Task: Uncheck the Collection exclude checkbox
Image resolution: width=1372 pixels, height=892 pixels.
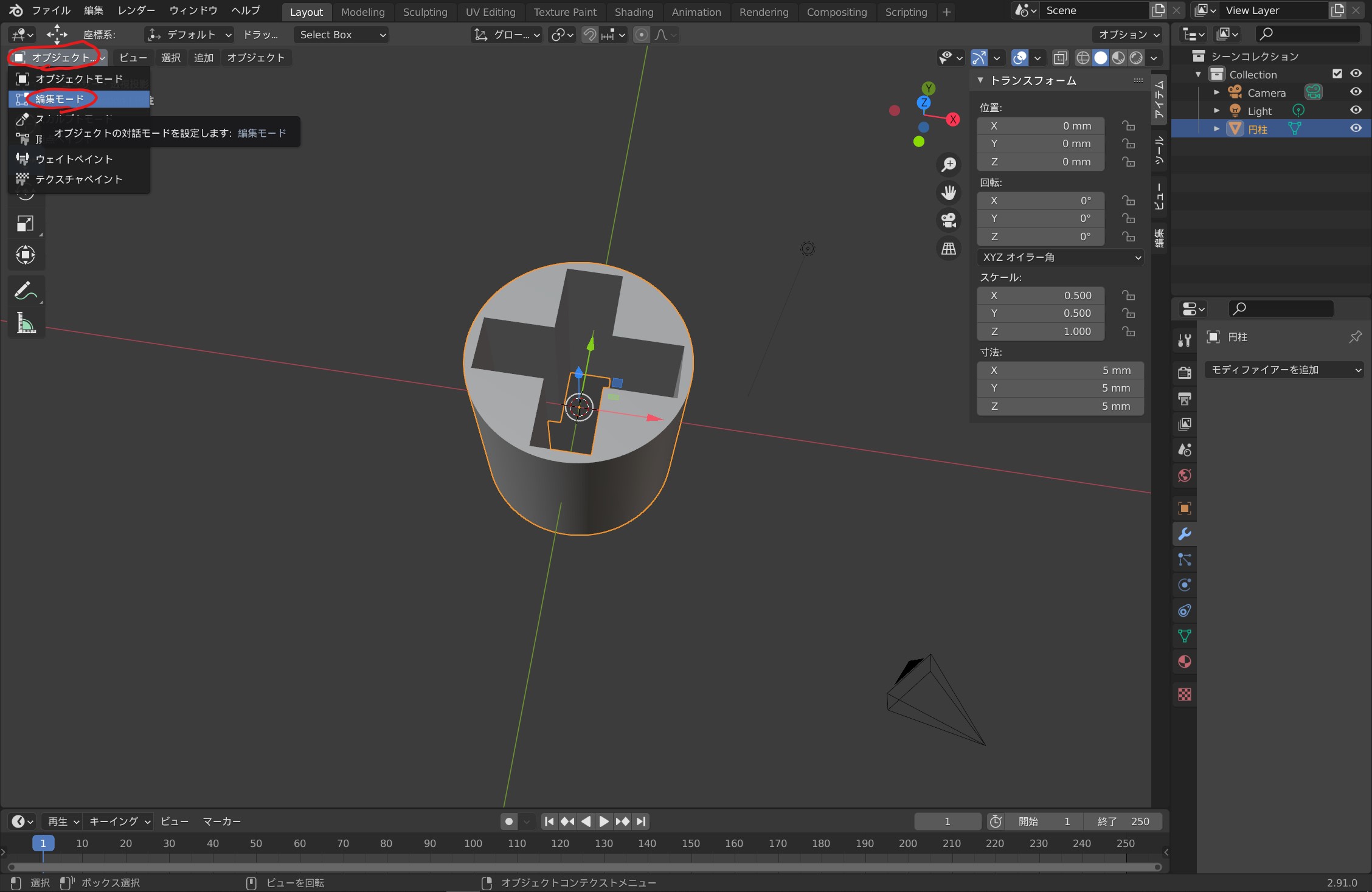Action: 1337,74
